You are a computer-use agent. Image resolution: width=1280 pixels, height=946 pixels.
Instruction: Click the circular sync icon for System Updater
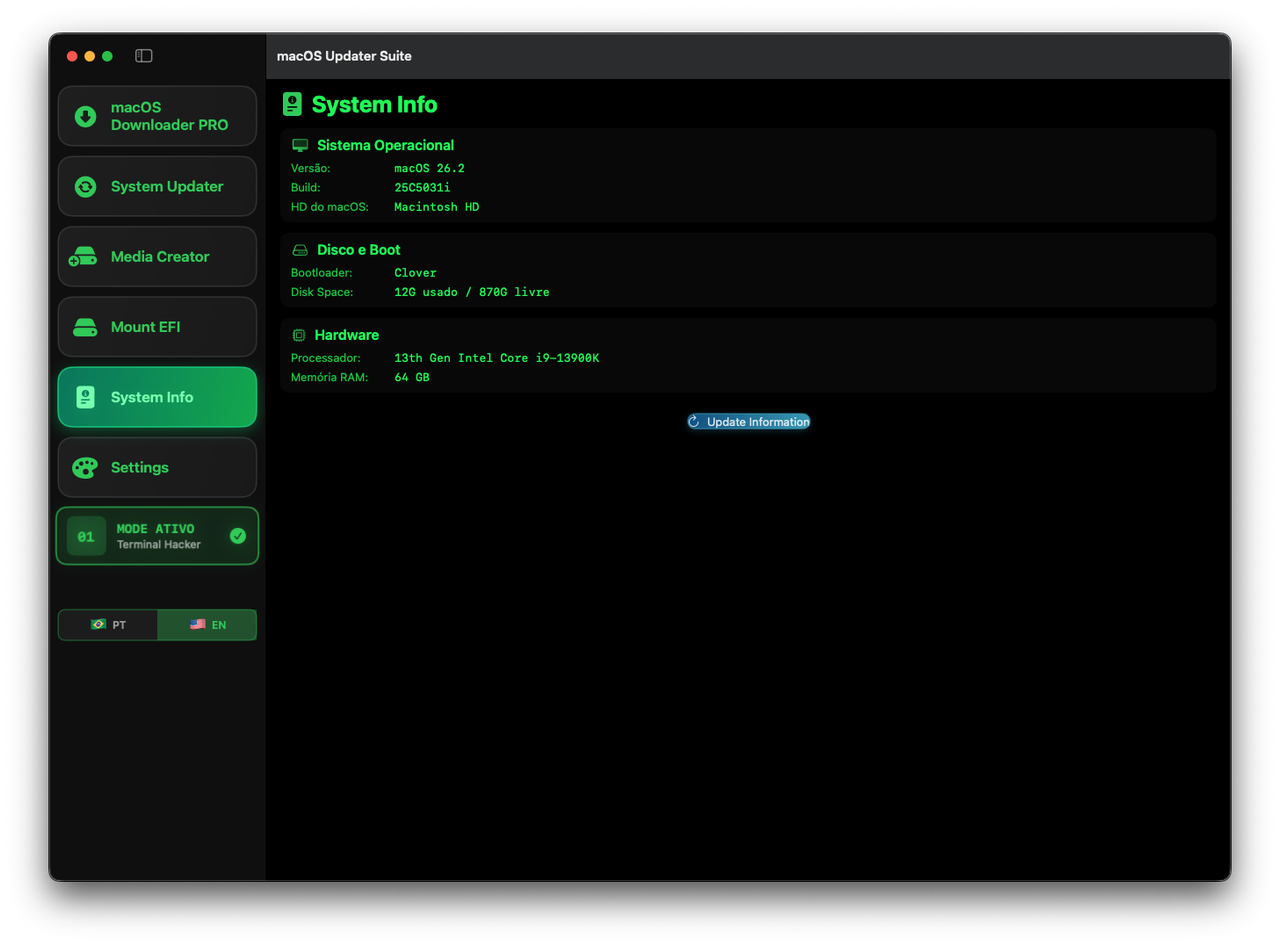coord(86,187)
